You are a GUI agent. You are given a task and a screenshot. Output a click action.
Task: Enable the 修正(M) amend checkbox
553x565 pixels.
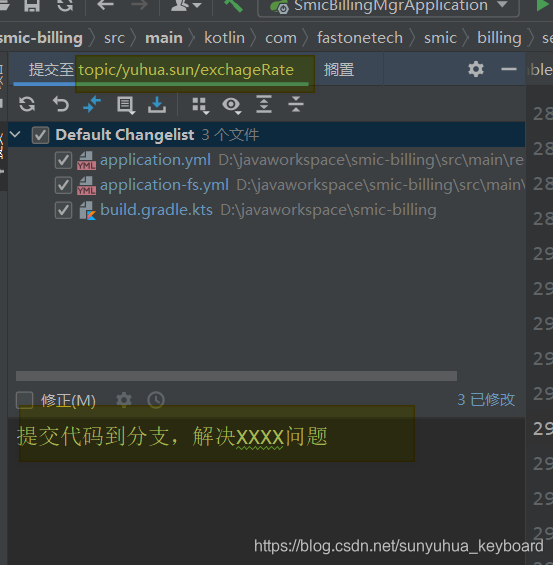click(x=24, y=400)
